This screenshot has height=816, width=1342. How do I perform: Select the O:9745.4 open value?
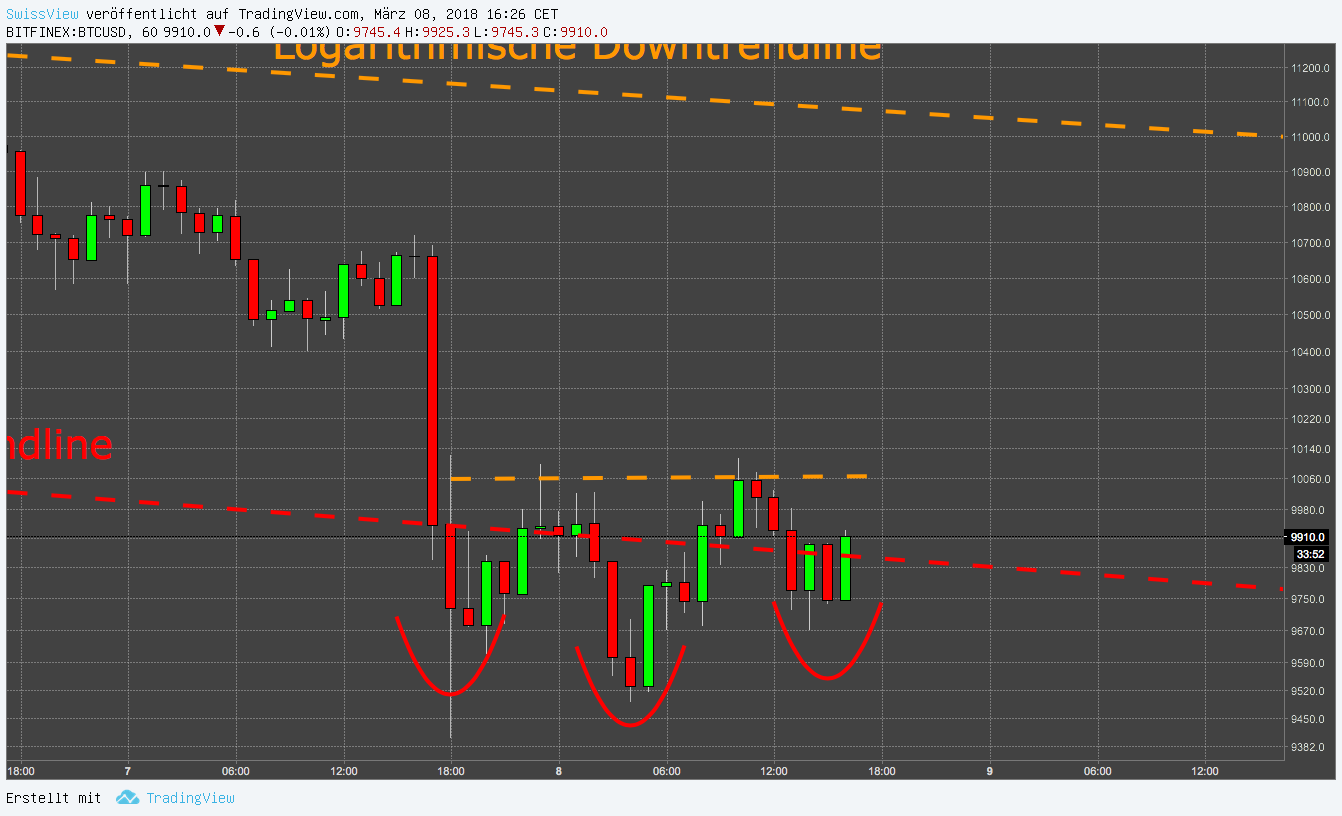(x=367, y=32)
